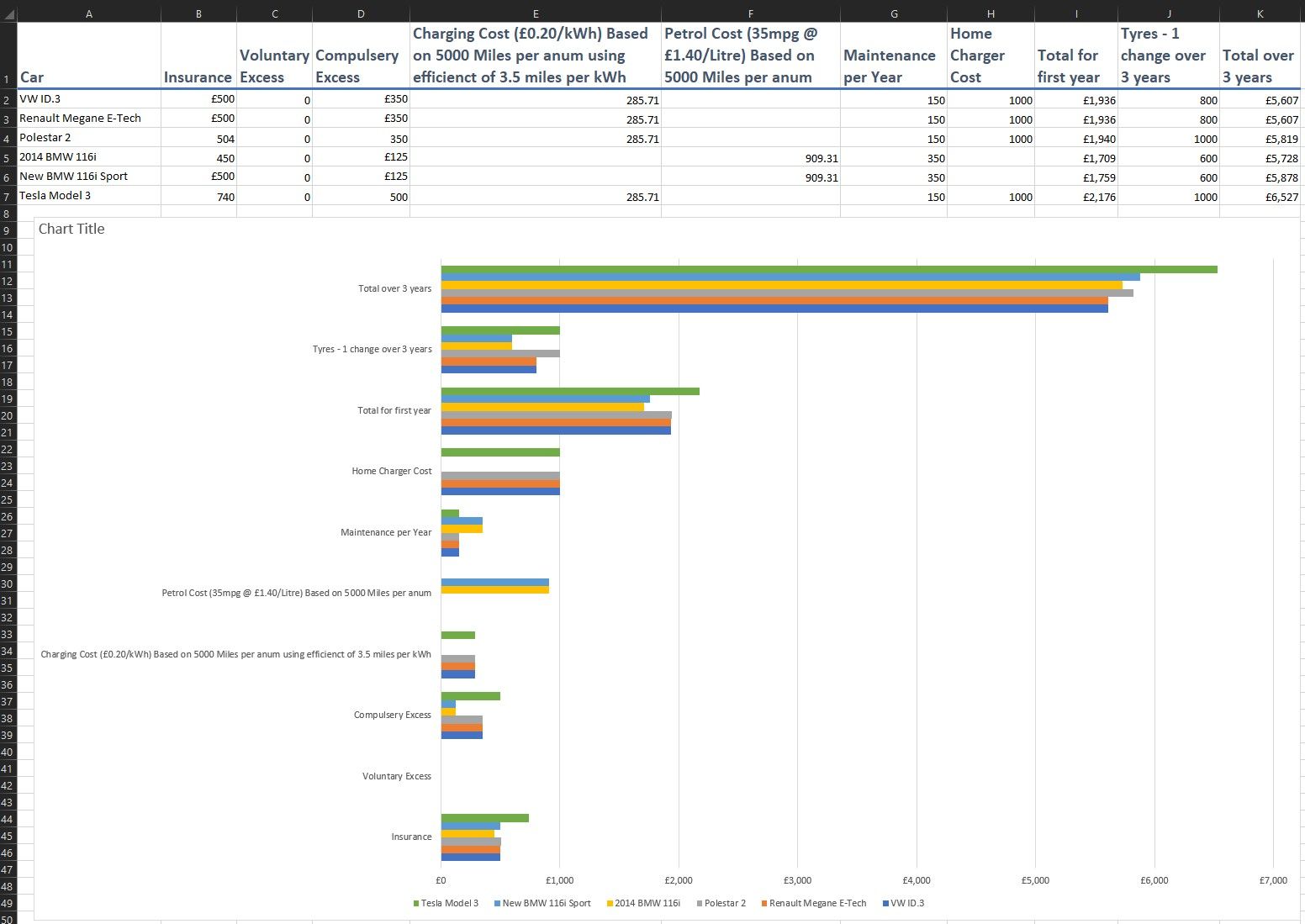
Task: Select column K header
Action: tap(1259, 13)
